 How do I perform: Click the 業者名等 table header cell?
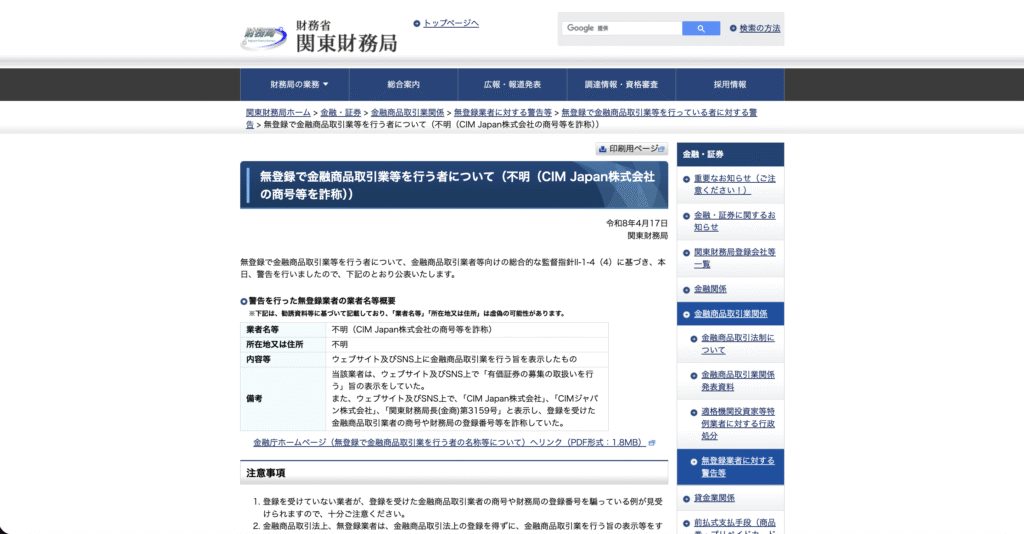(x=283, y=330)
